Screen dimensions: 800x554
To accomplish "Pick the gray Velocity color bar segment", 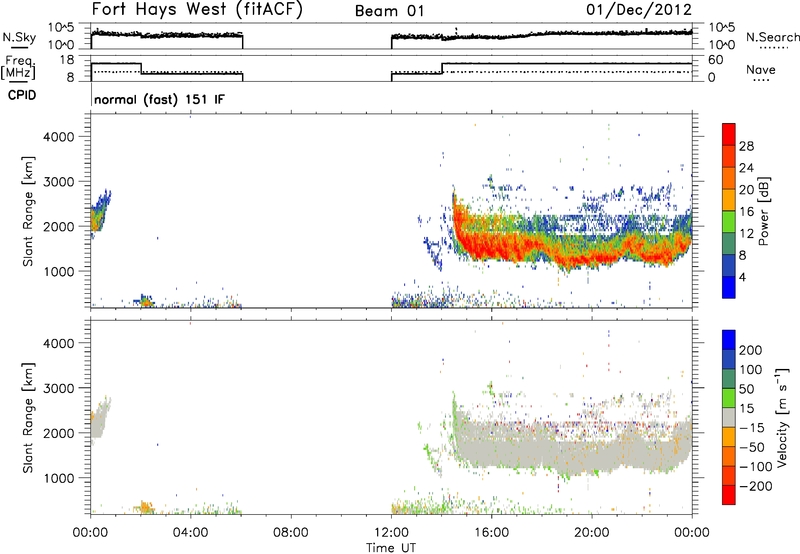I will (729, 417).
